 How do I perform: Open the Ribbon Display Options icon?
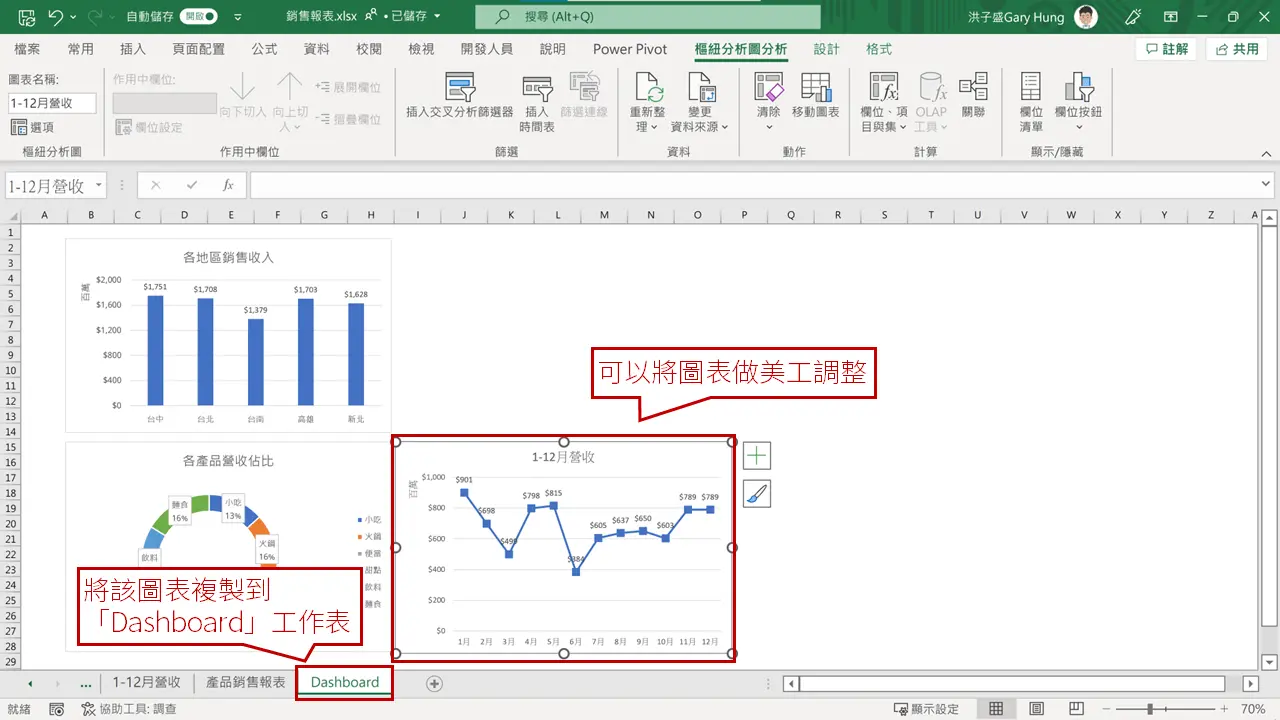tap(1170, 17)
